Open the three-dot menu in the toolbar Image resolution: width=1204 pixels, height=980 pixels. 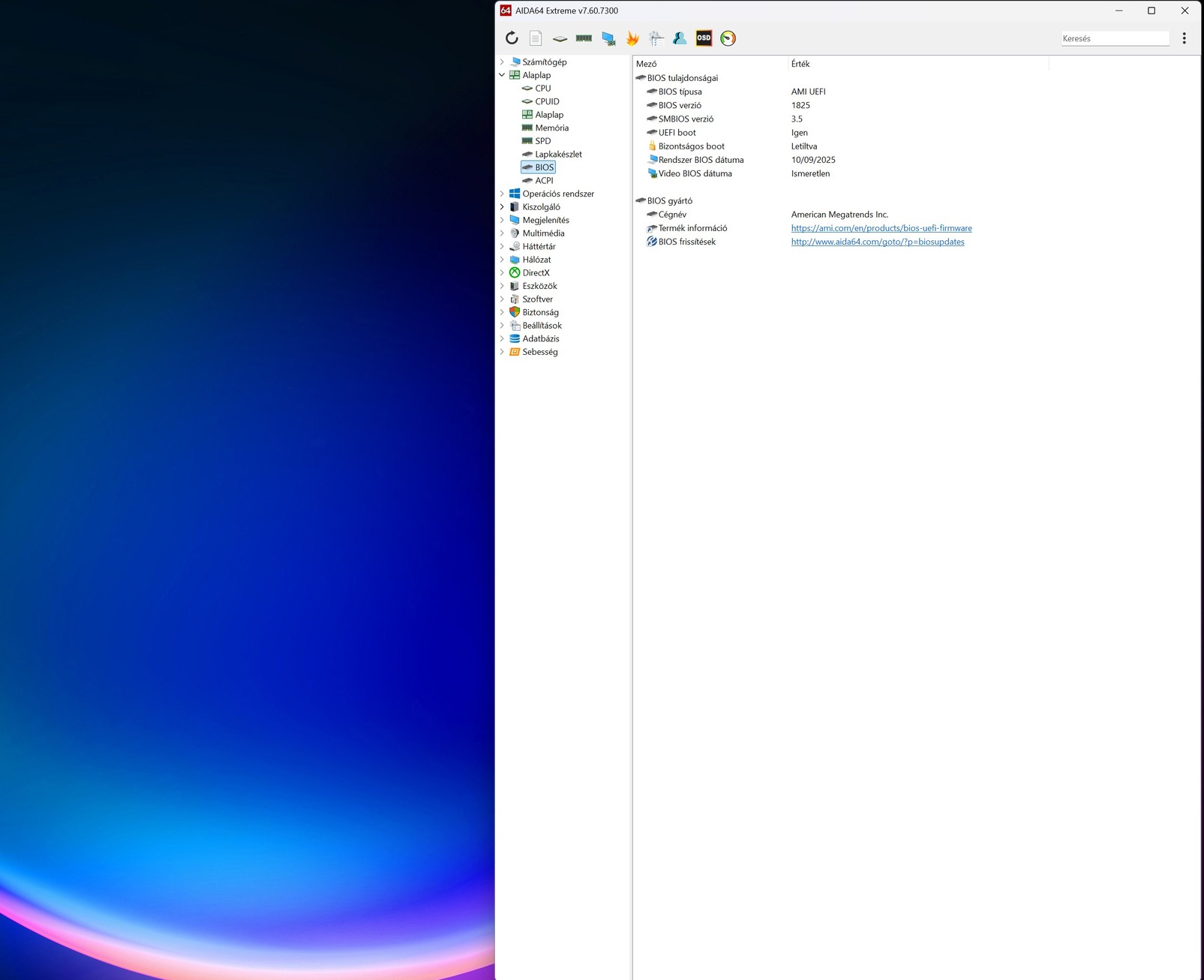click(x=1184, y=38)
